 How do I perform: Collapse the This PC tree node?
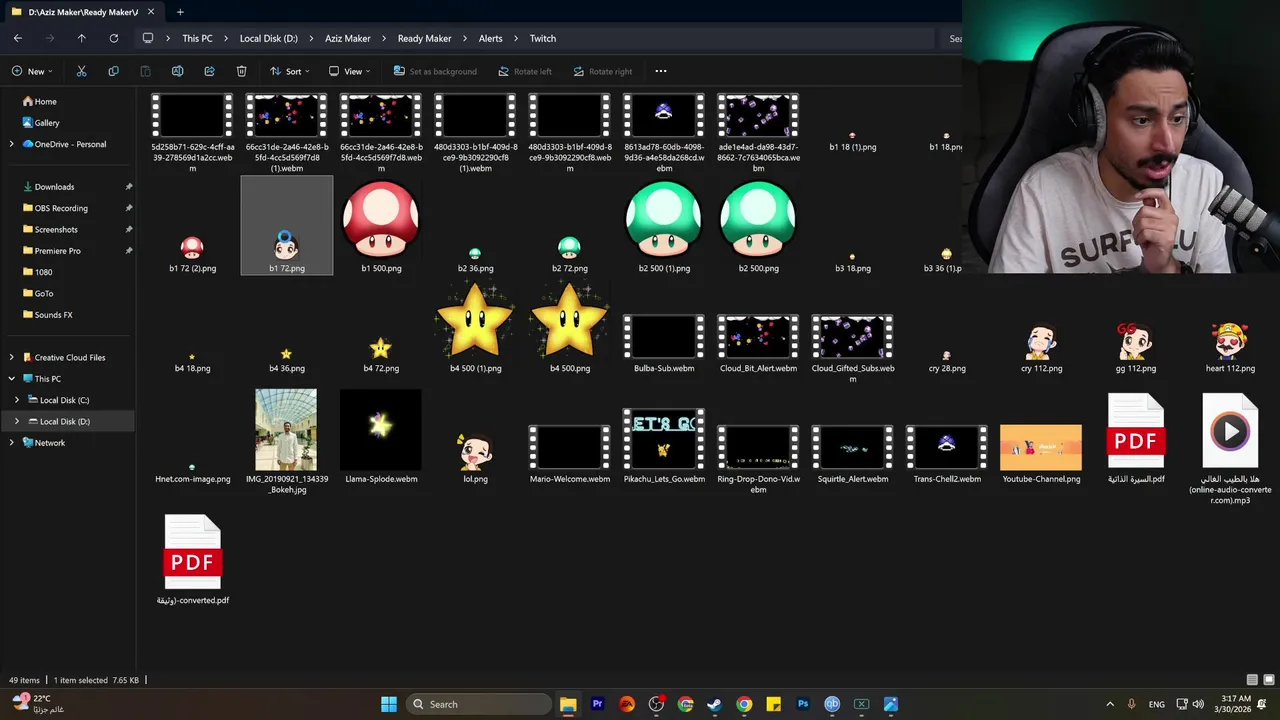[12, 379]
